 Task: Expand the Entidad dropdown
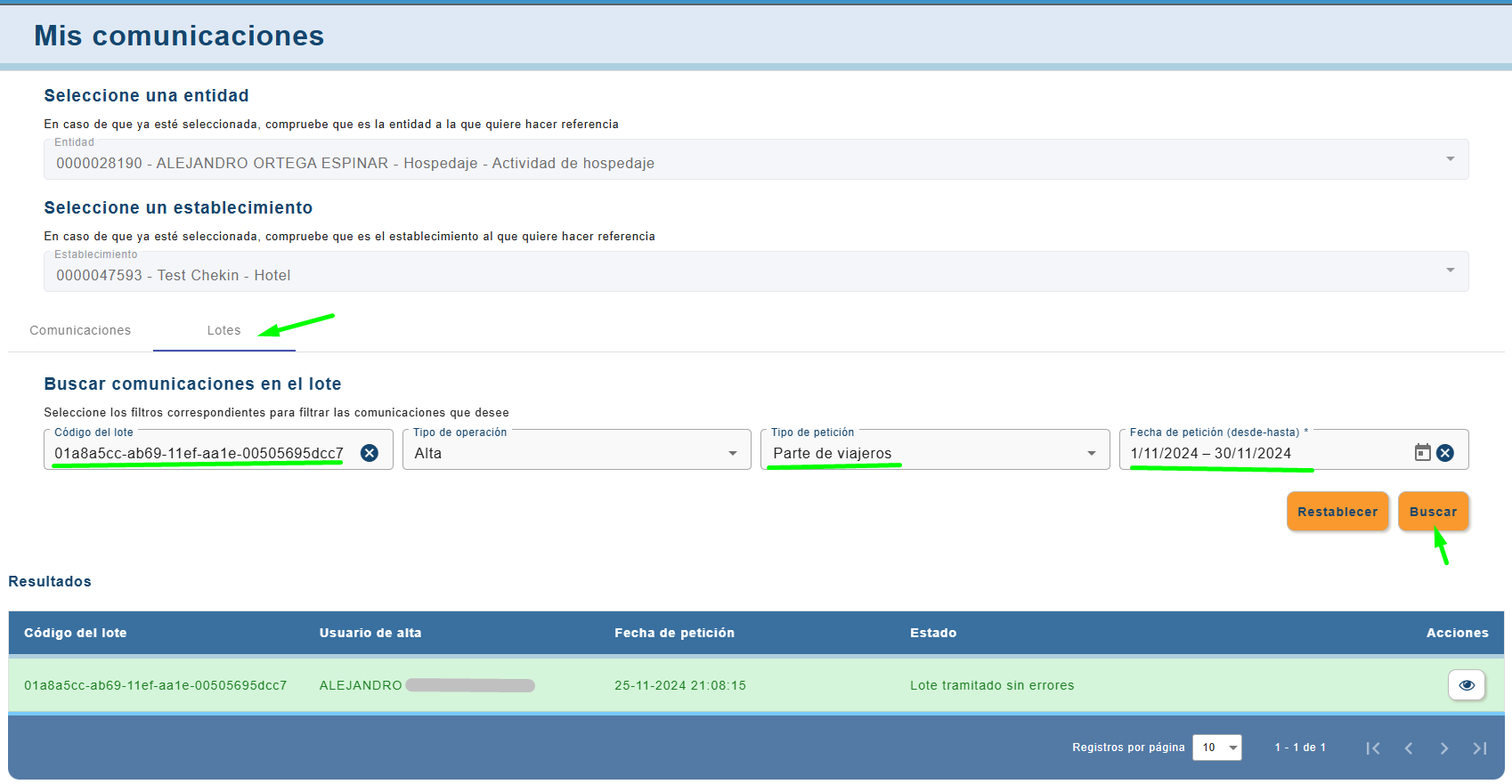tap(1450, 160)
